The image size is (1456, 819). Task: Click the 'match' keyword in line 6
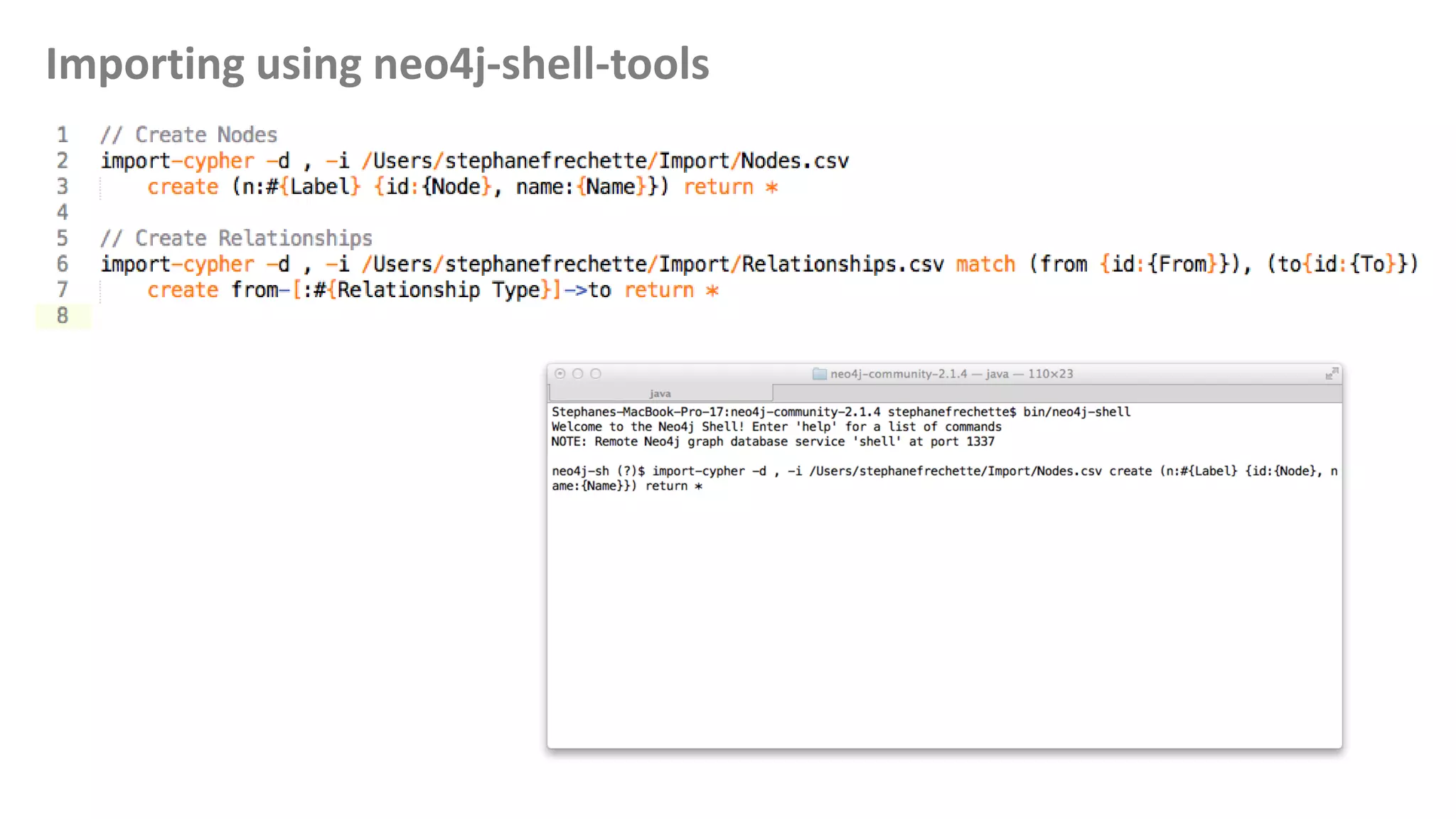tap(985, 264)
